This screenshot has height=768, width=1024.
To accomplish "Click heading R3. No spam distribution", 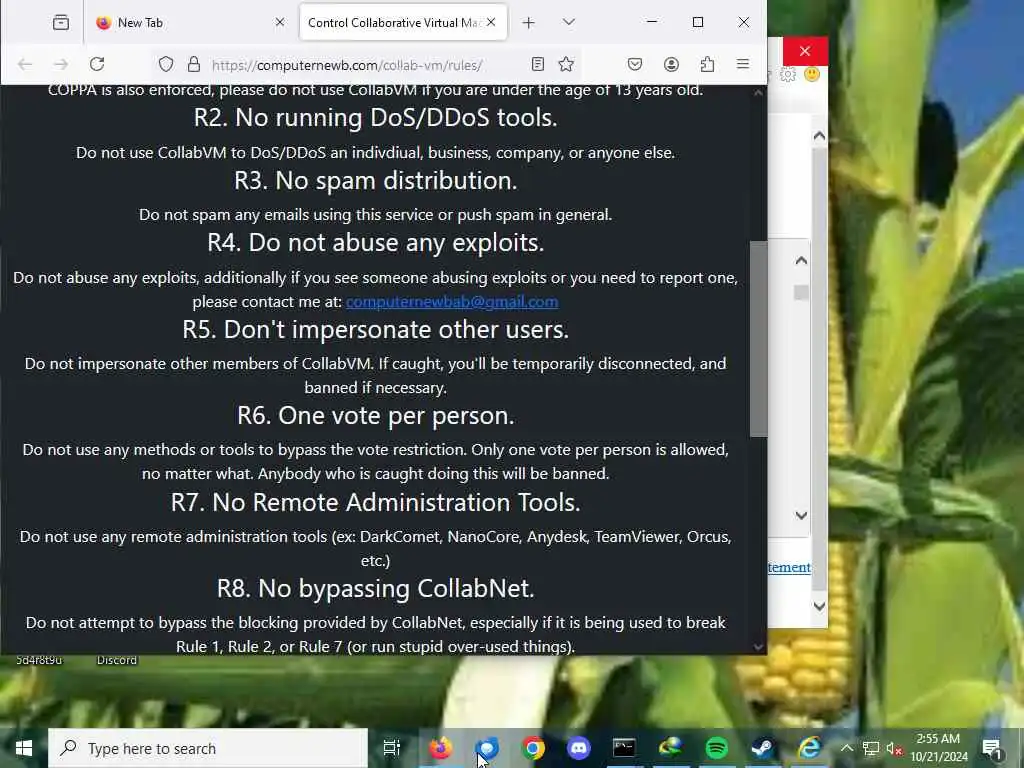I will (376, 180).
